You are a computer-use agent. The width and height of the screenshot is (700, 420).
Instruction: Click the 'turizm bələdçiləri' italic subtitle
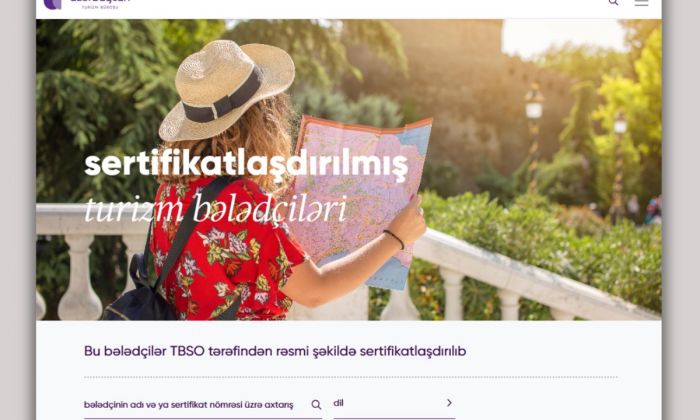216,209
